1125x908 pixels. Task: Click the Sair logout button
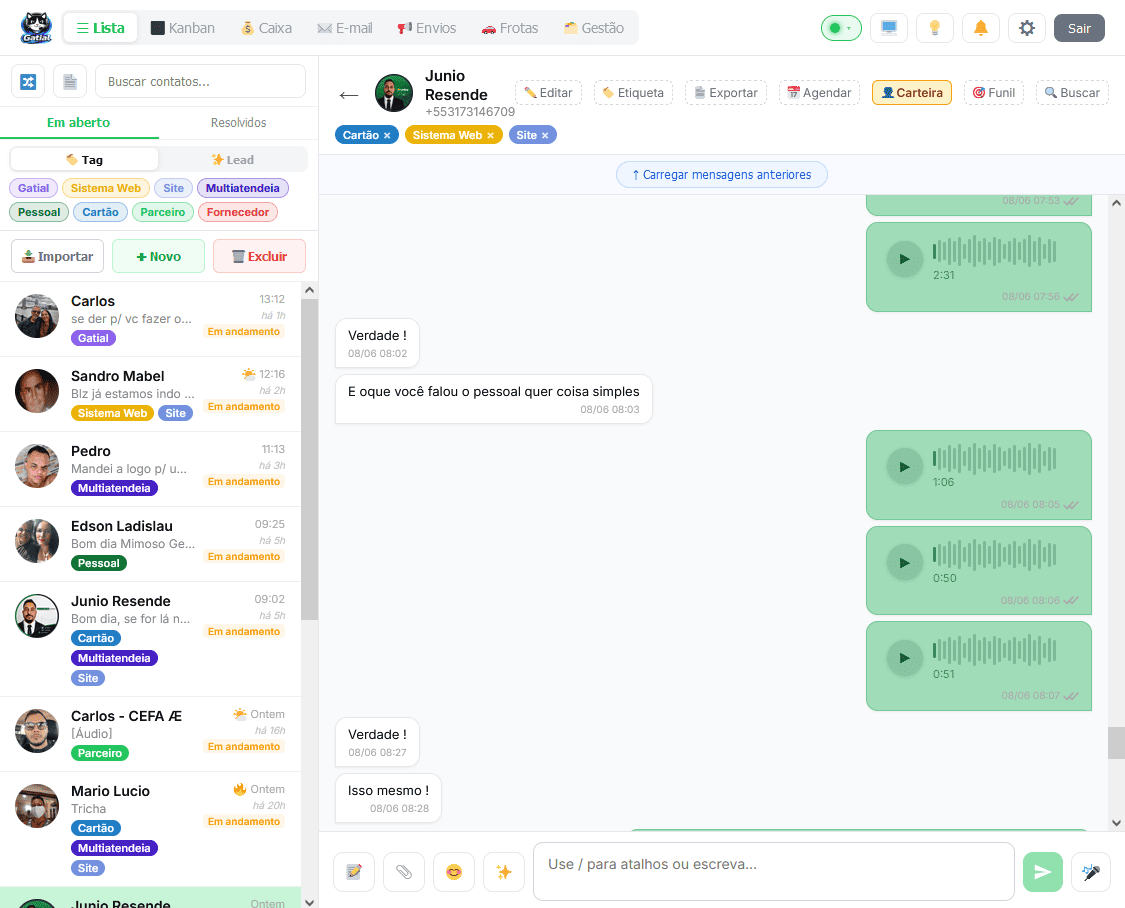(x=1079, y=28)
